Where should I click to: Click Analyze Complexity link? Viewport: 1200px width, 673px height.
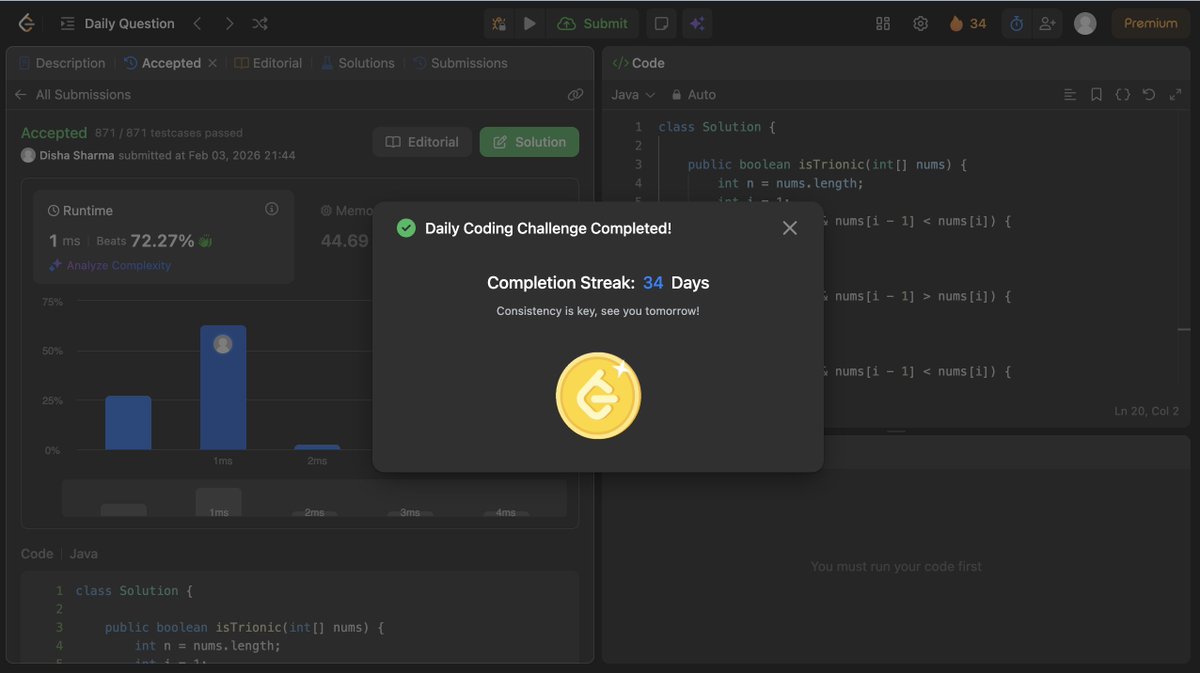pyautogui.click(x=110, y=265)
